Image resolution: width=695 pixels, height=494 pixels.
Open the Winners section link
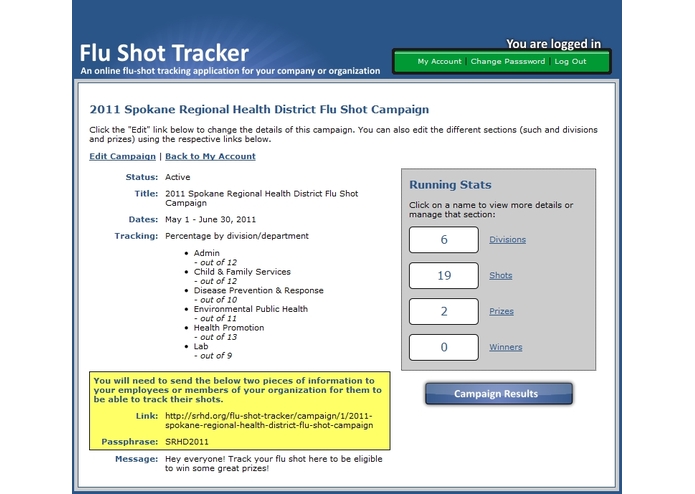click(505, 347)
